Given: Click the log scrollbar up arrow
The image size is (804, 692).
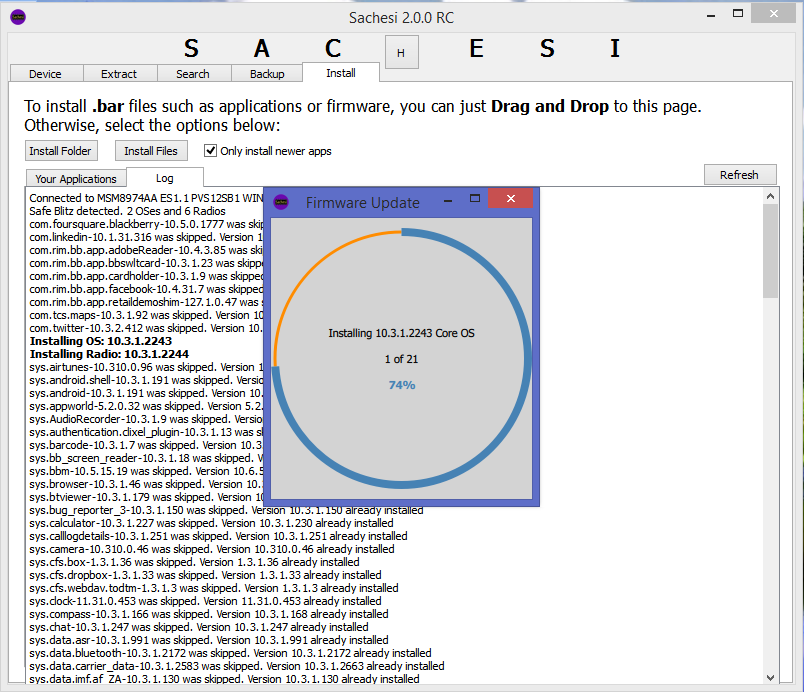Looking at the screenshot, I should tap(770, 196).
